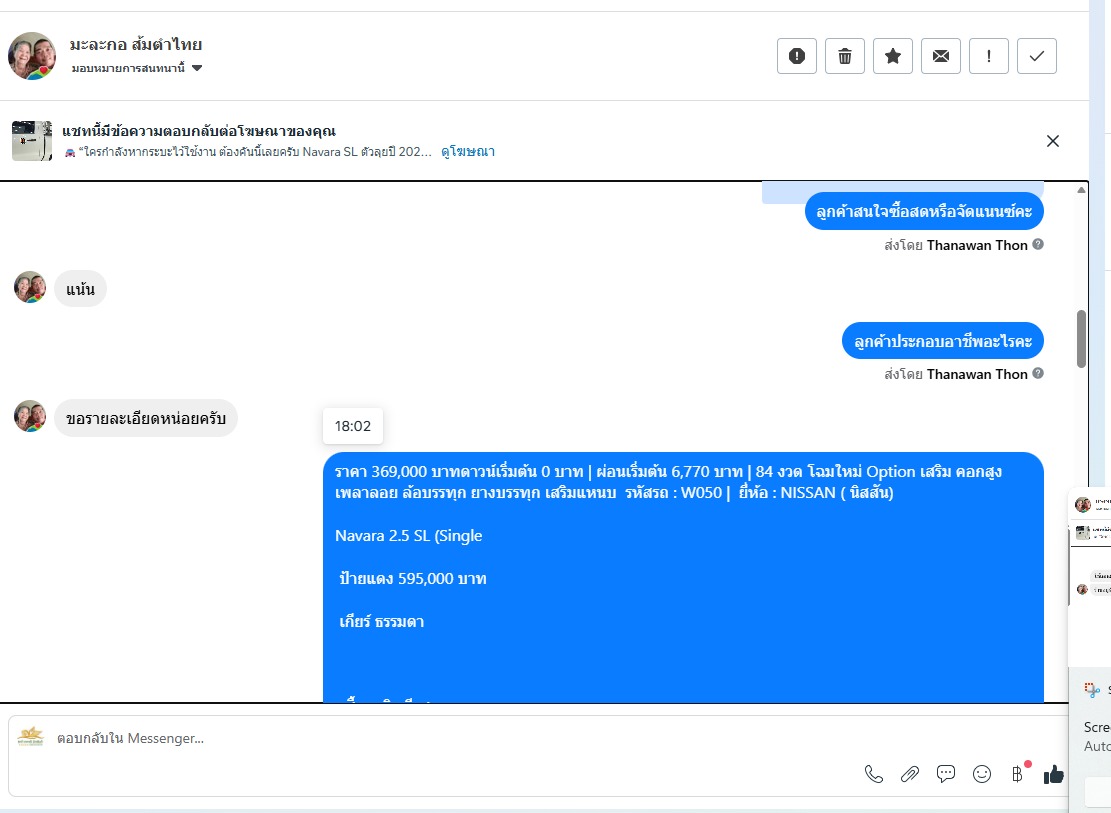The height and width of the screenshot is (813, 1111).
Task: Open saved replies speech bubble icon
Action: pyautogui.click(x=946, y=774)
